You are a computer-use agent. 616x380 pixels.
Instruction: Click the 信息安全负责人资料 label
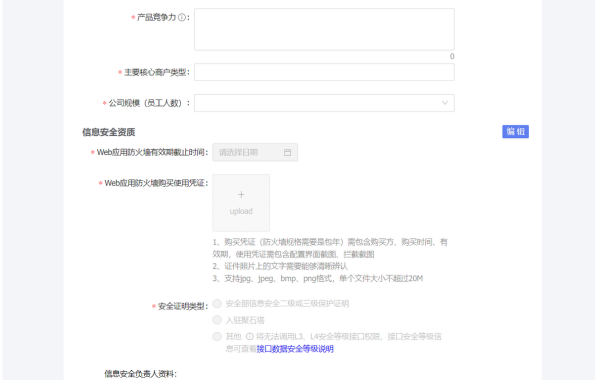click(140, 374)
